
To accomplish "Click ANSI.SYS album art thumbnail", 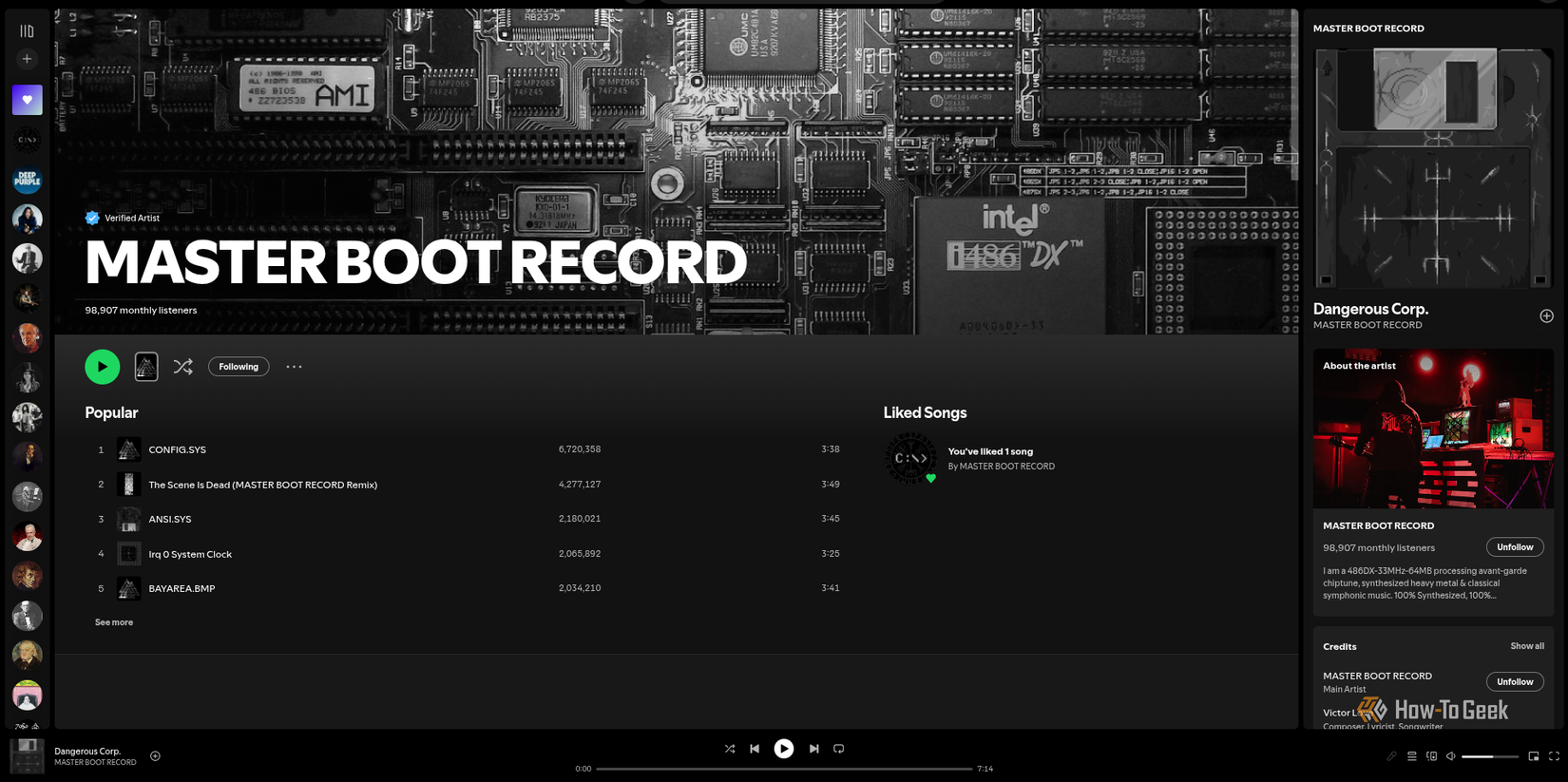I will [128, 519].
